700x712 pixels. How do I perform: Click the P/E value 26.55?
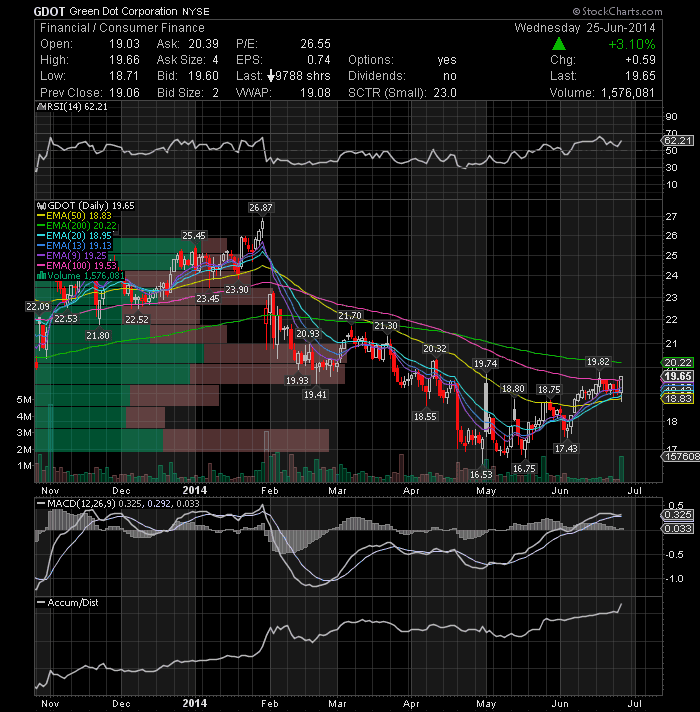[315, 44]
